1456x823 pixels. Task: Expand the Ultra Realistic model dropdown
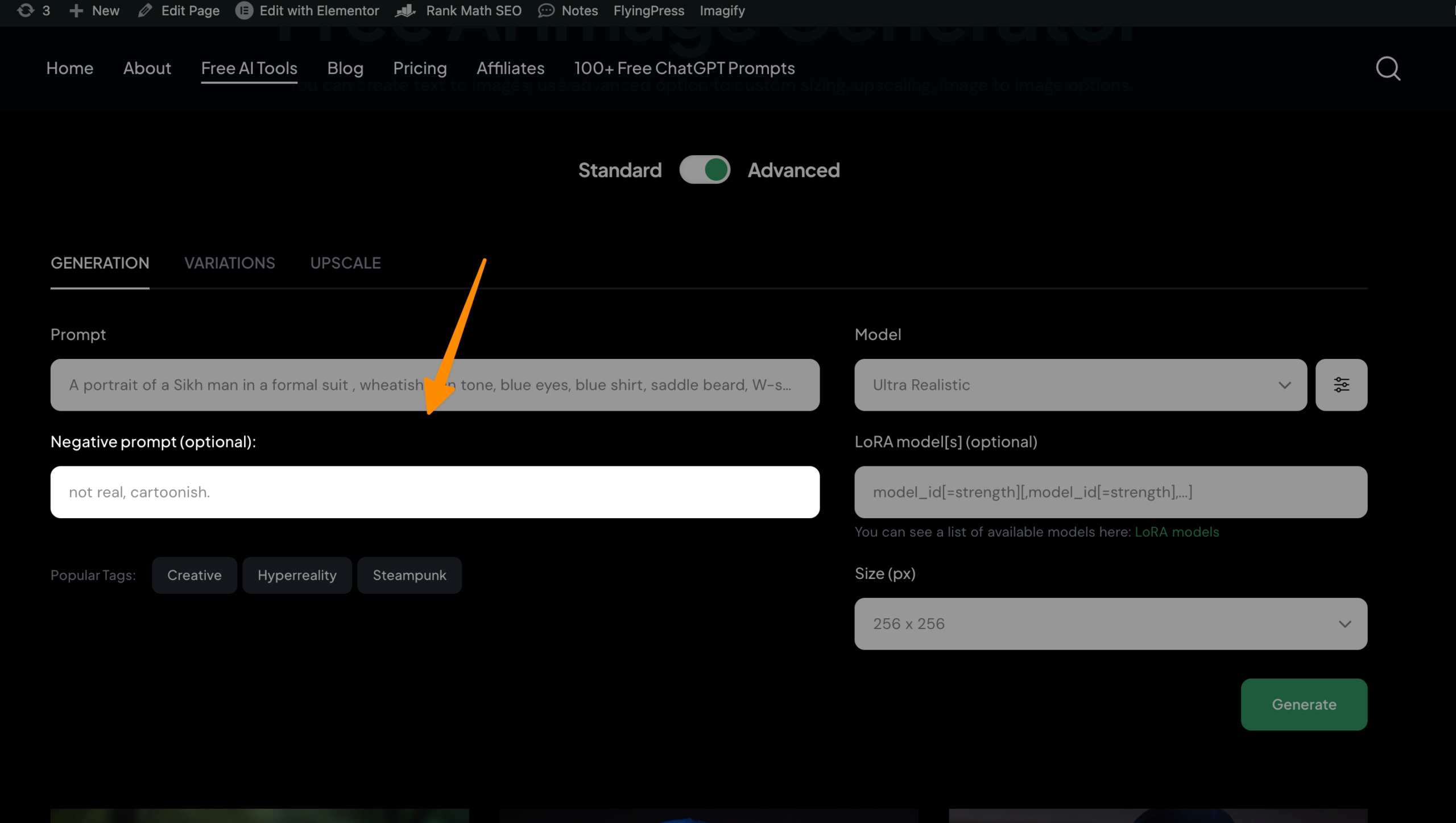click(x=1080, y=385)
